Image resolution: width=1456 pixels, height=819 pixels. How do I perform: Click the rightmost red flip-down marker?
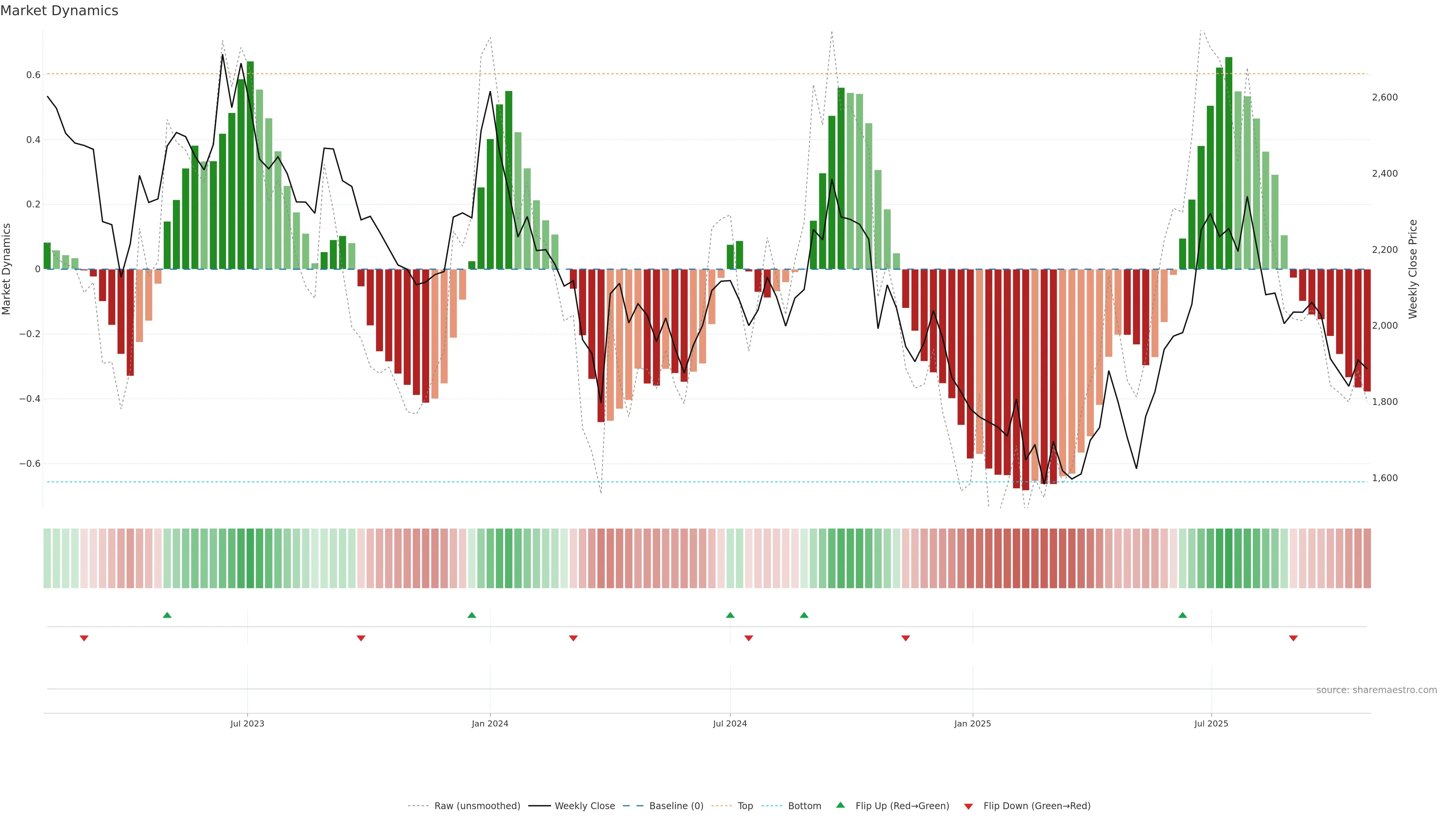pyautogui.click(x=1293, y=638)
